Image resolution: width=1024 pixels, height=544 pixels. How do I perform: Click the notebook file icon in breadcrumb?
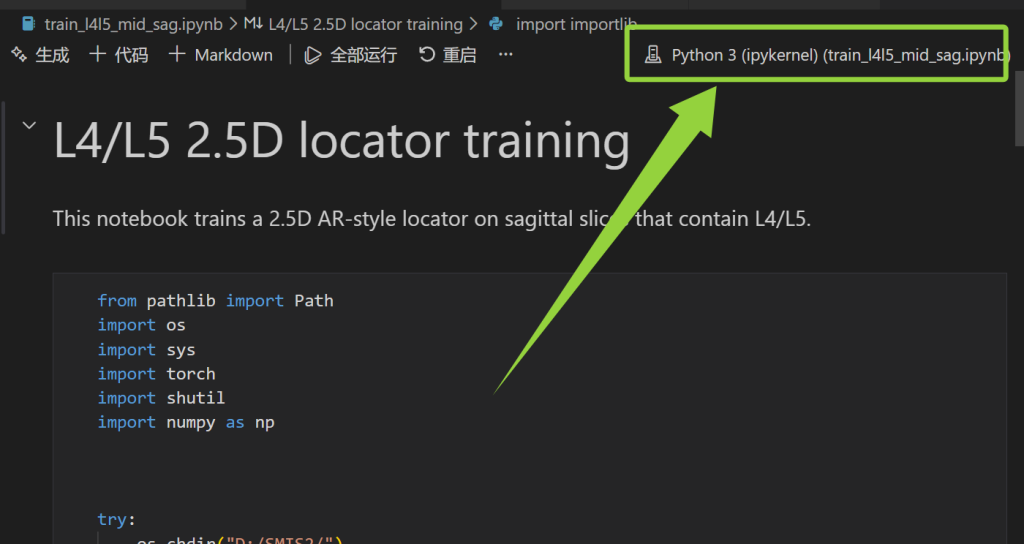click(29, 24)
